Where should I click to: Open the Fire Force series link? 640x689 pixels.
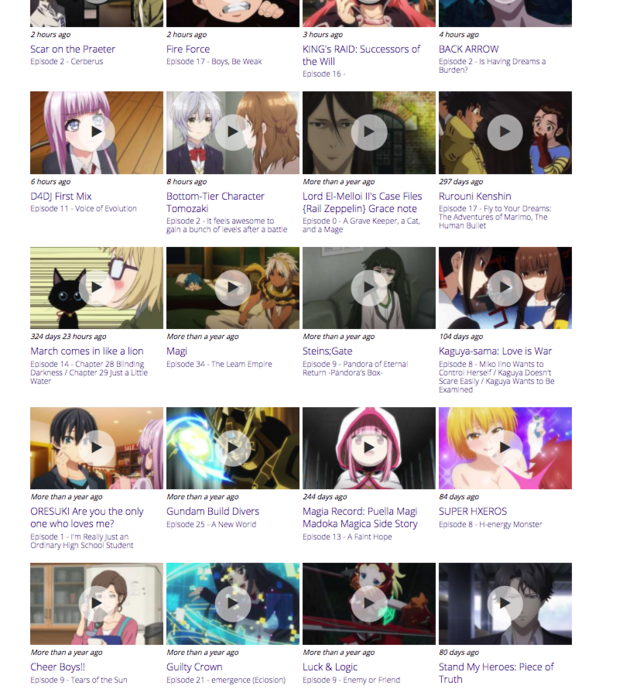(x=188, y=49)
